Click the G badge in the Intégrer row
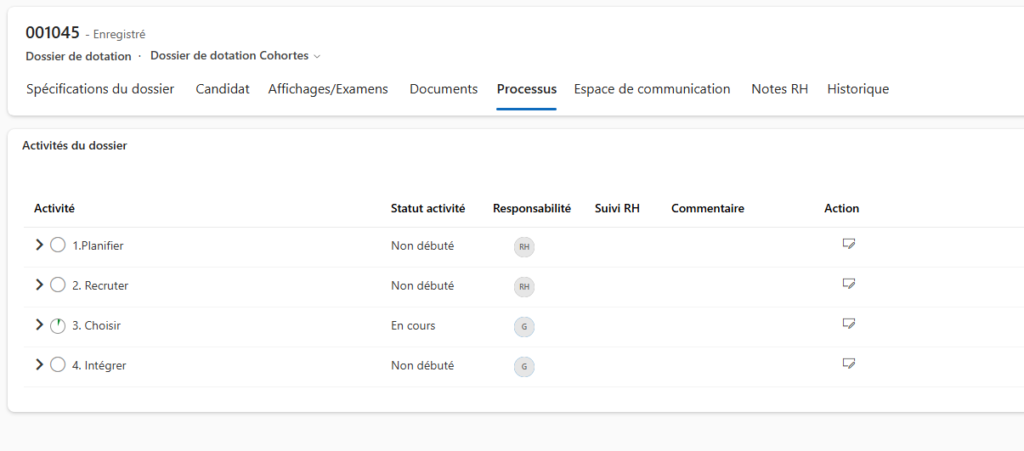 point(524,367)
